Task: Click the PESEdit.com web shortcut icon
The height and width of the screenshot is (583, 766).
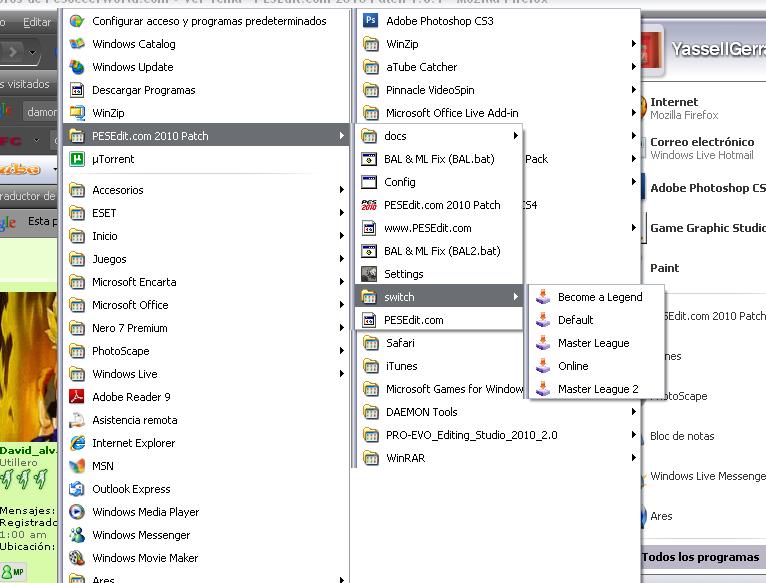Action: click(369, 320)
